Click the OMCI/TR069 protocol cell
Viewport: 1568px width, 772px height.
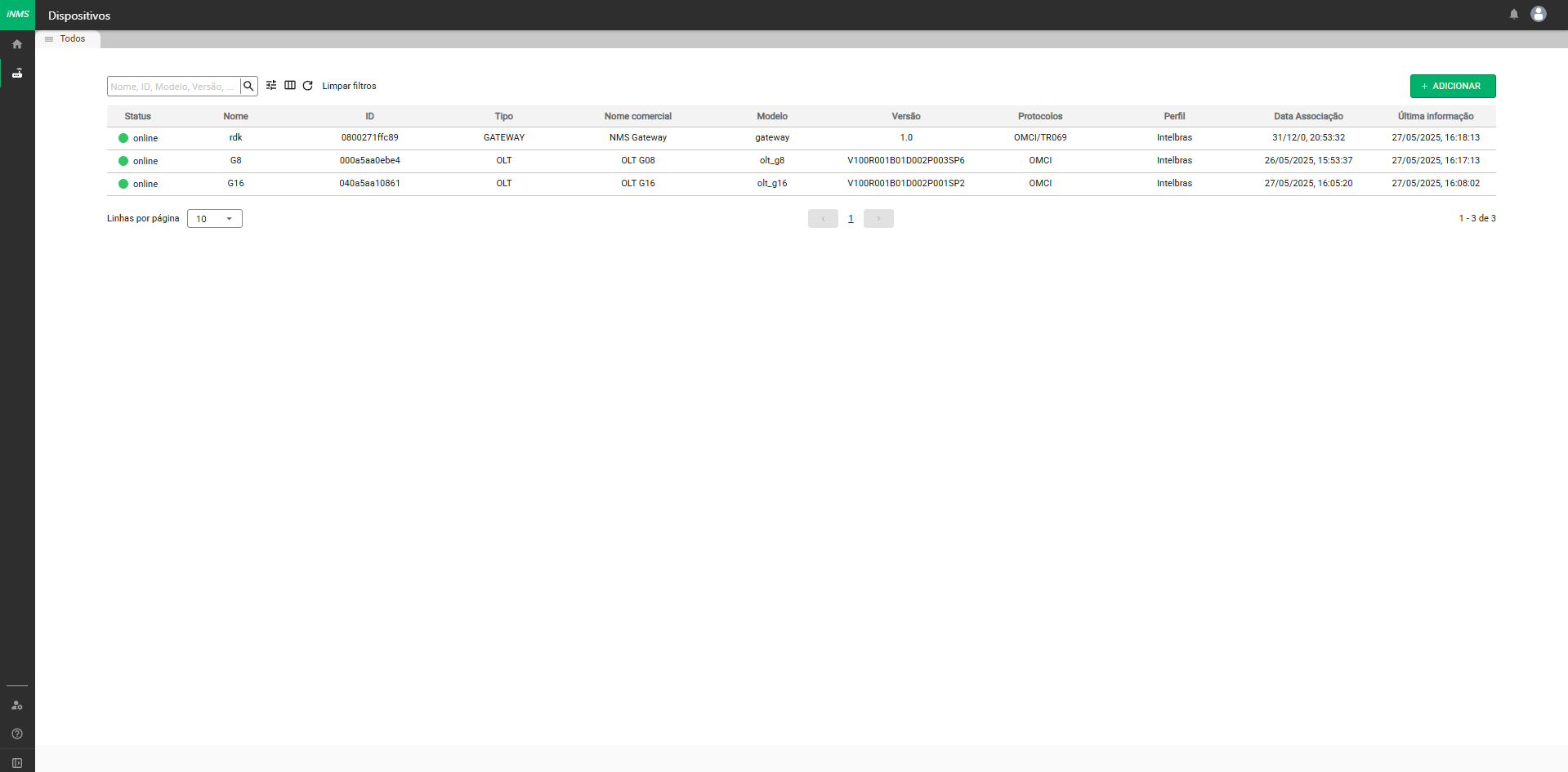click(x=1040, y=137)
